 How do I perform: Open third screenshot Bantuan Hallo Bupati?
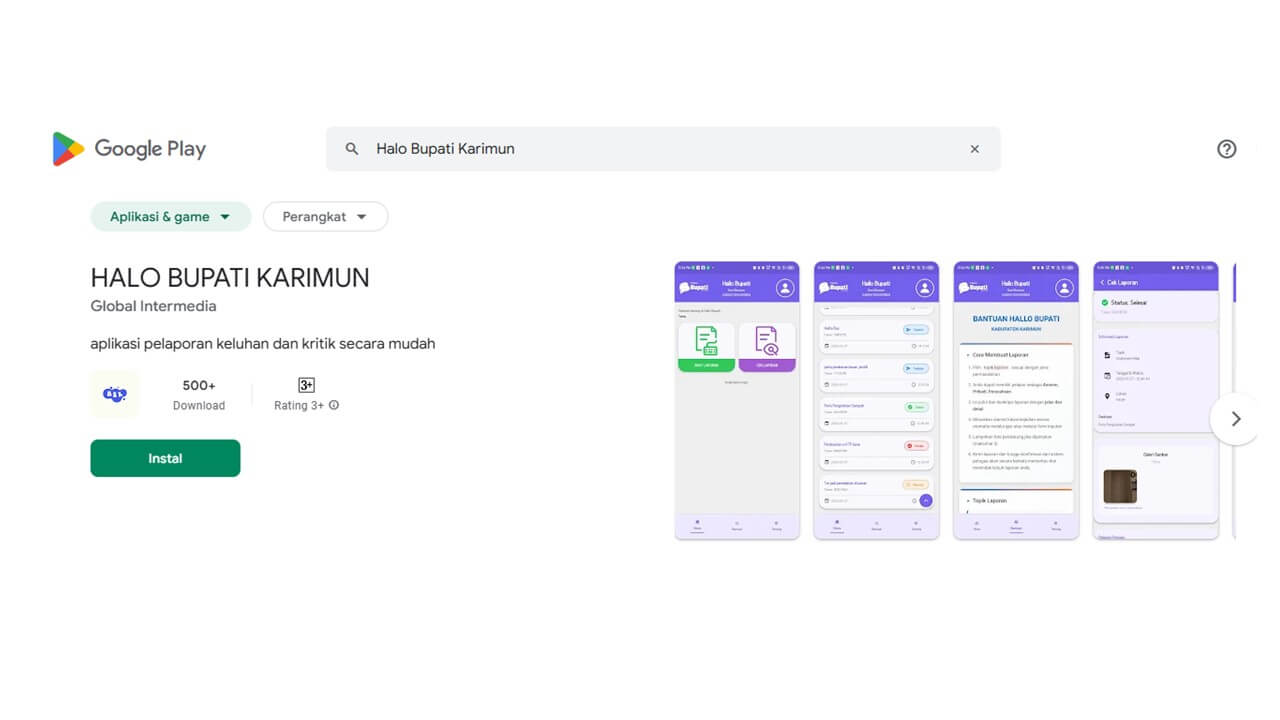(x=1016, y=400)
